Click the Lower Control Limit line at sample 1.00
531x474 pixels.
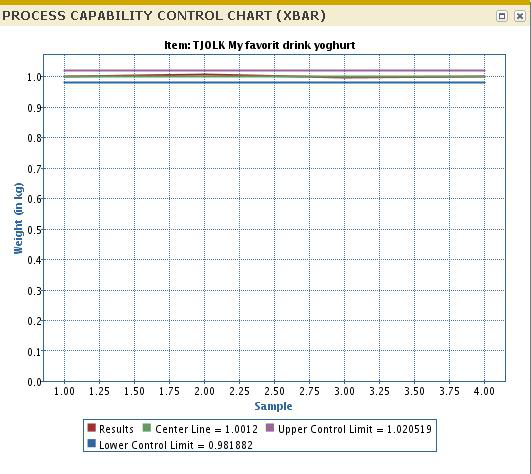coord(64,83)
